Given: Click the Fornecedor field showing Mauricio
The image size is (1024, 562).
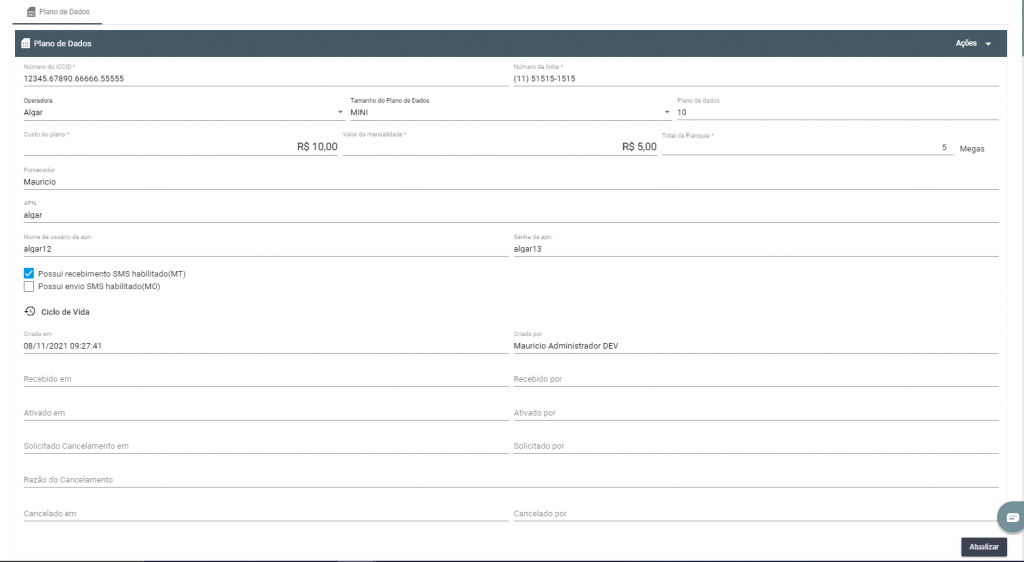Looking at the screenshot, I should tap(511, 182).
